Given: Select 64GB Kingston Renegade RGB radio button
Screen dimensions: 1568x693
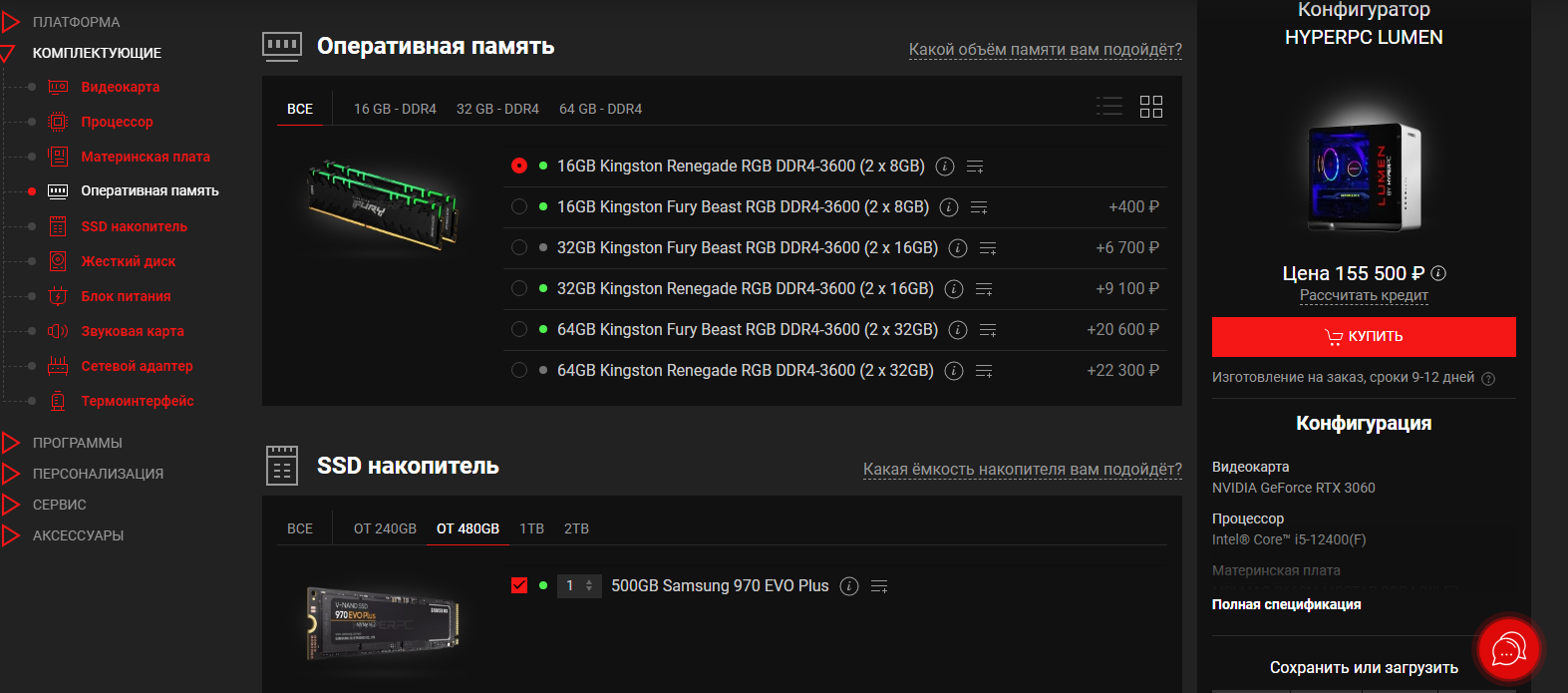Looking at the screenshot, I should [x=519, y=370].
